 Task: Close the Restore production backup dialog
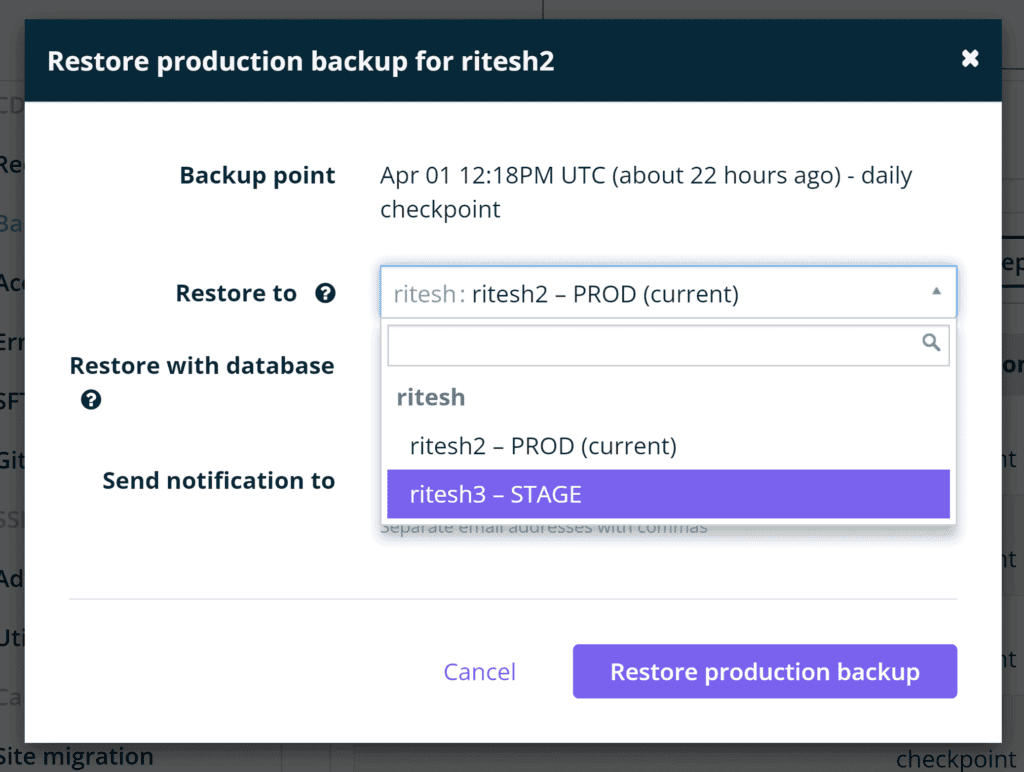coord(970,59)
